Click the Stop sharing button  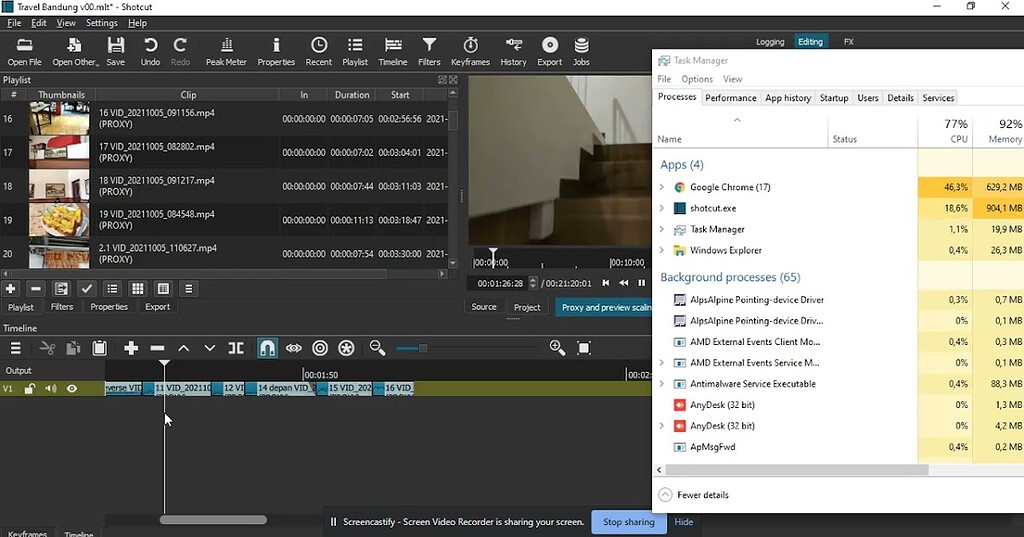628,522
